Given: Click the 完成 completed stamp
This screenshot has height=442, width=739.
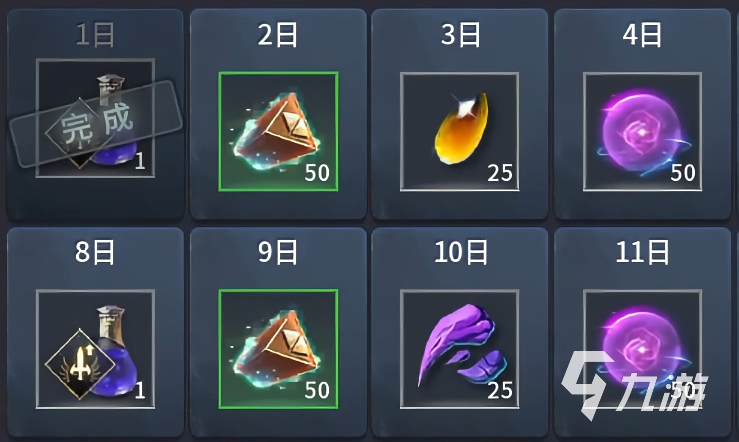Looking at the screenshot, I should (x=96, y=124).
